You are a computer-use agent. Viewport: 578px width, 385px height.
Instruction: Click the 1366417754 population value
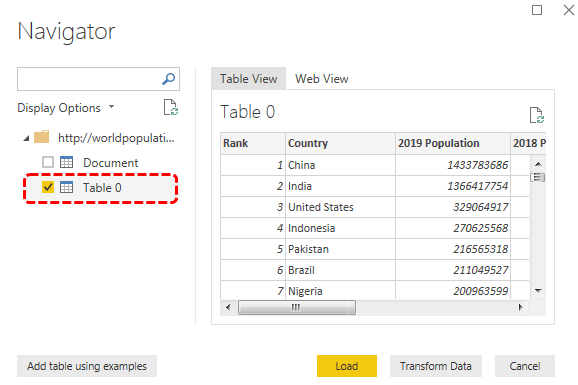point(478,186)
